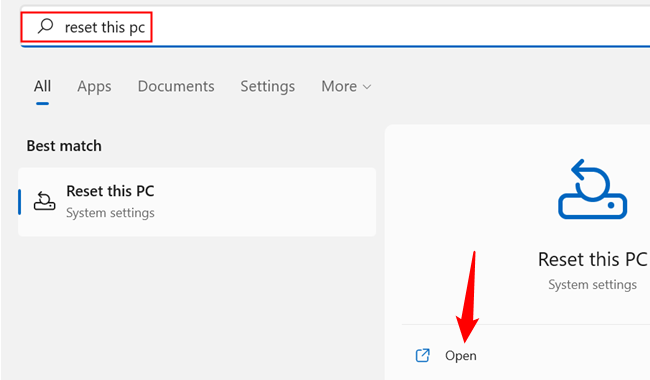Image resolution: width=650 pixels, height=380 pixels.
Task: Click empty search bar area right of query
Action: [x=398, y=27]
